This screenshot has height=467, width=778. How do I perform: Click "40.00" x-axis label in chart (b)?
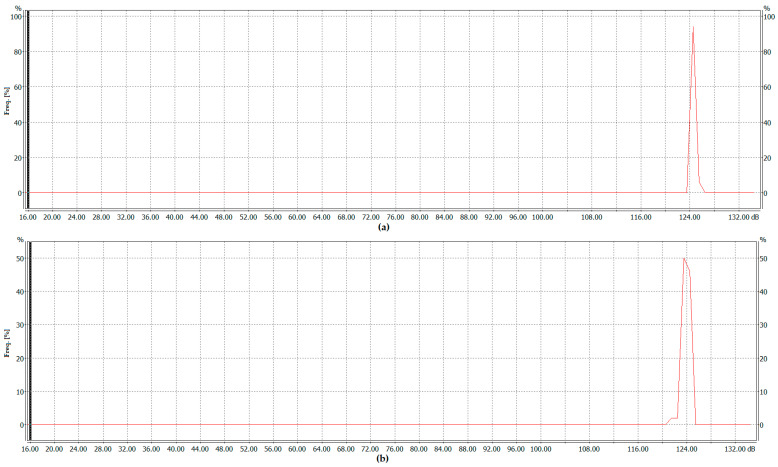(176, 449)
